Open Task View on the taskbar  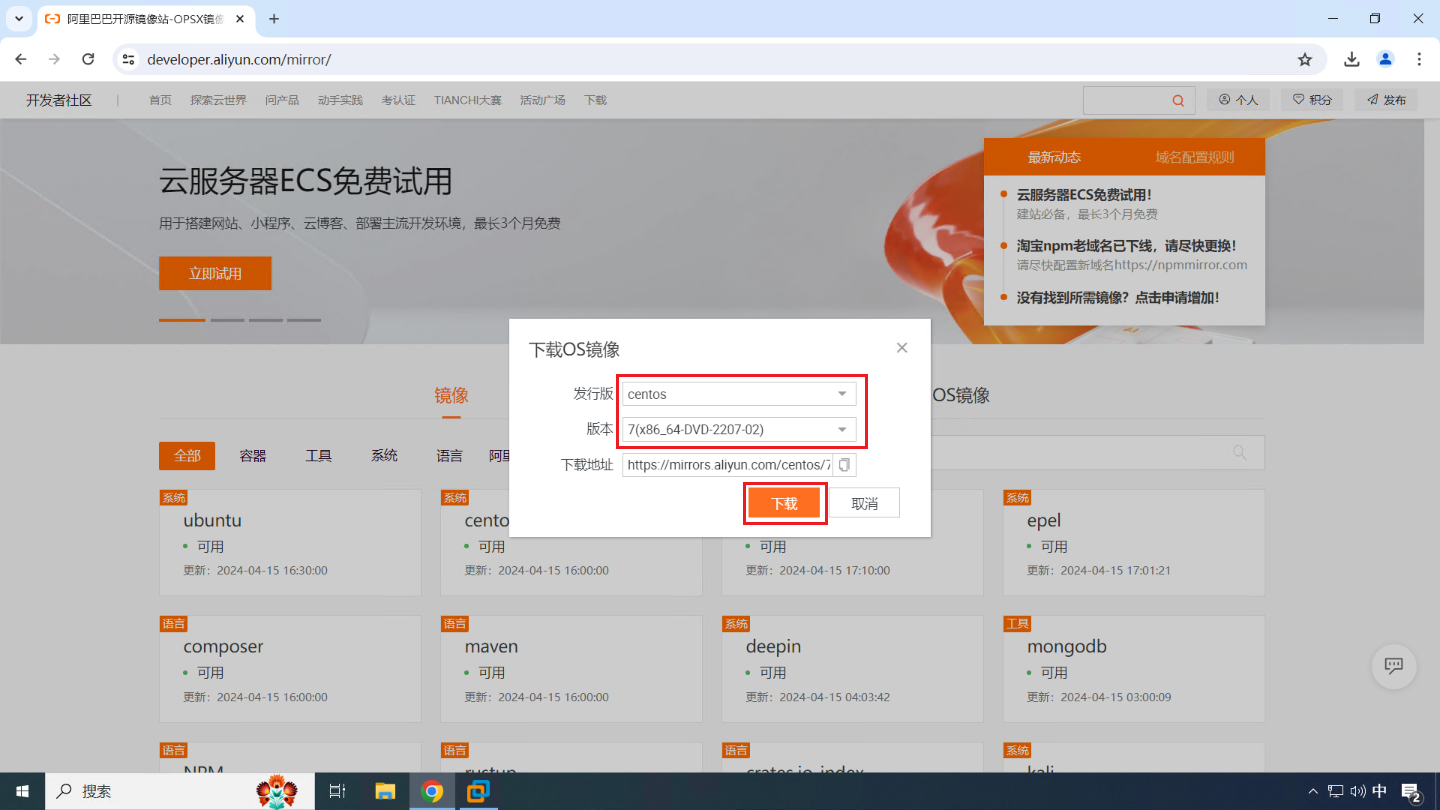[x=337, y=791]
